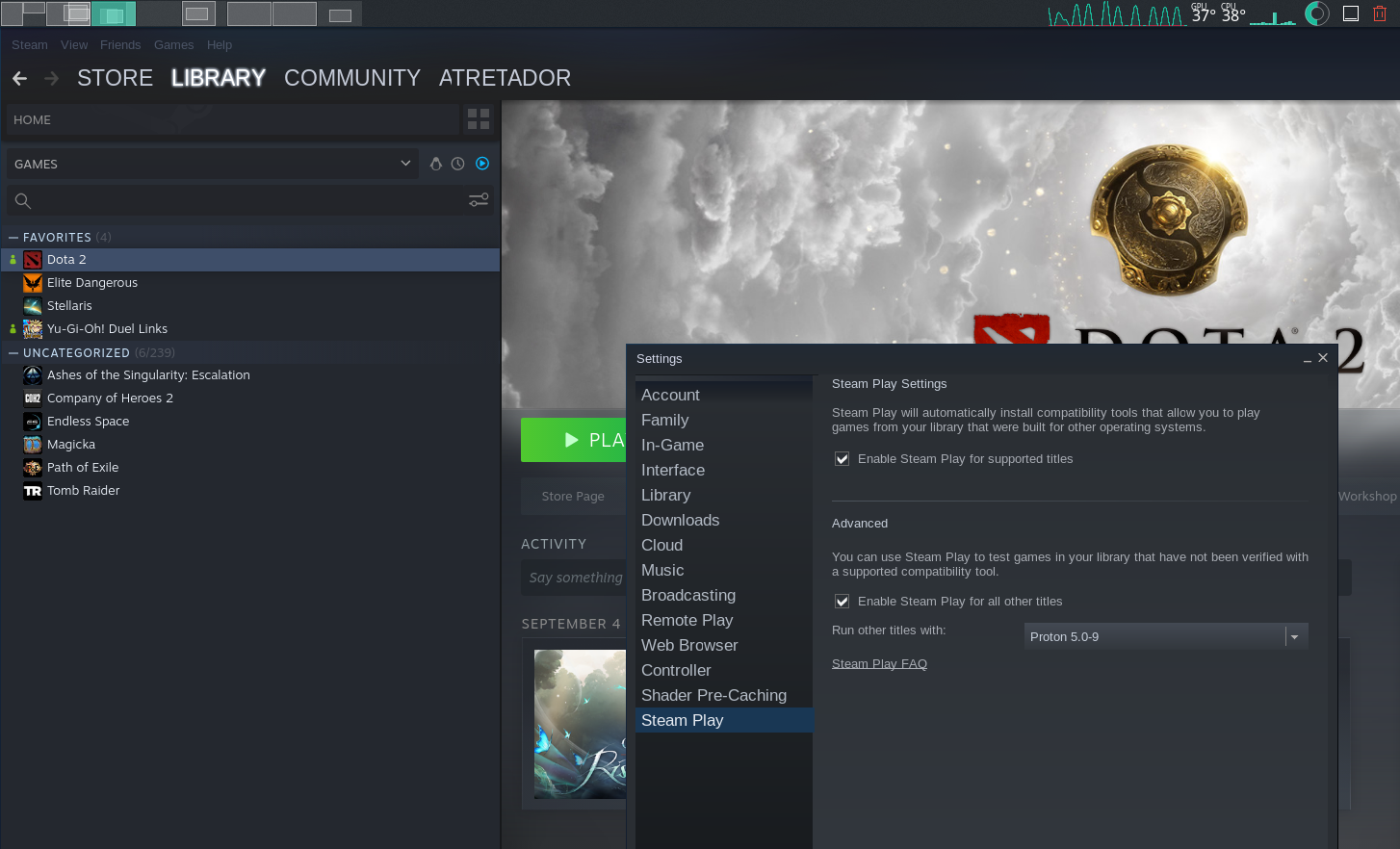Collapse the UNCATEGORIZED category
Screen dimensions: 1400x849
[x=13, y=352]
